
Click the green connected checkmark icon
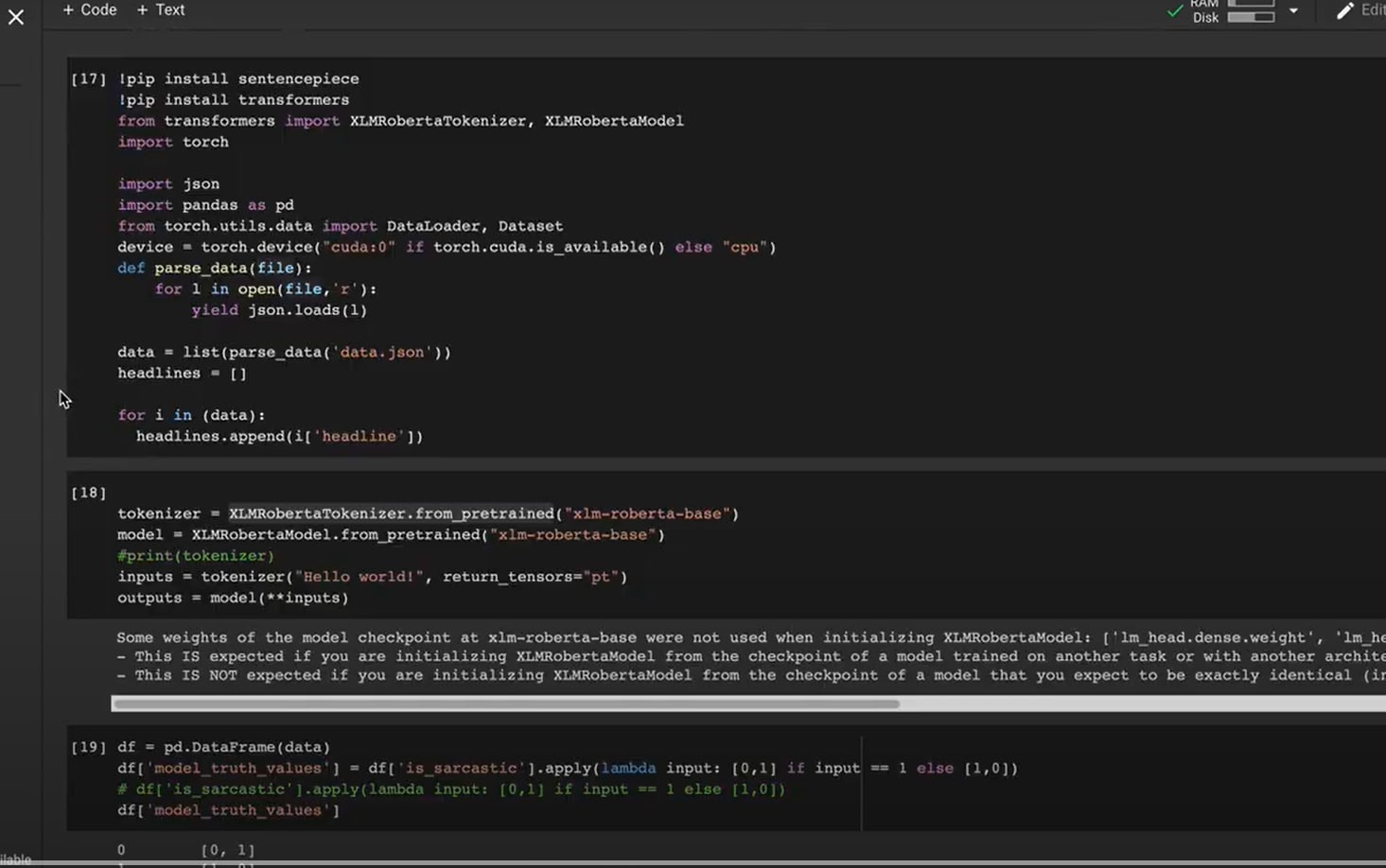coord(1175,11)
